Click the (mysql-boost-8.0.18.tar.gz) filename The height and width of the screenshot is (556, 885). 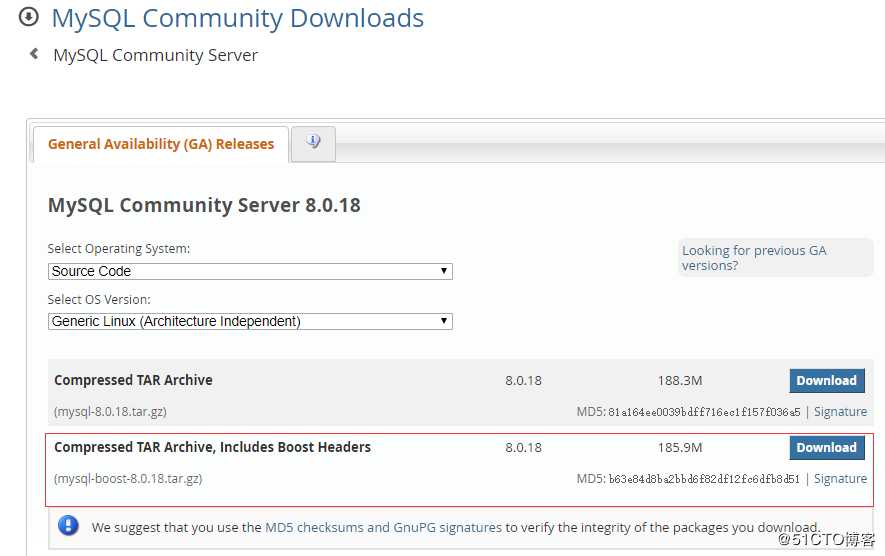pos(128,479)
